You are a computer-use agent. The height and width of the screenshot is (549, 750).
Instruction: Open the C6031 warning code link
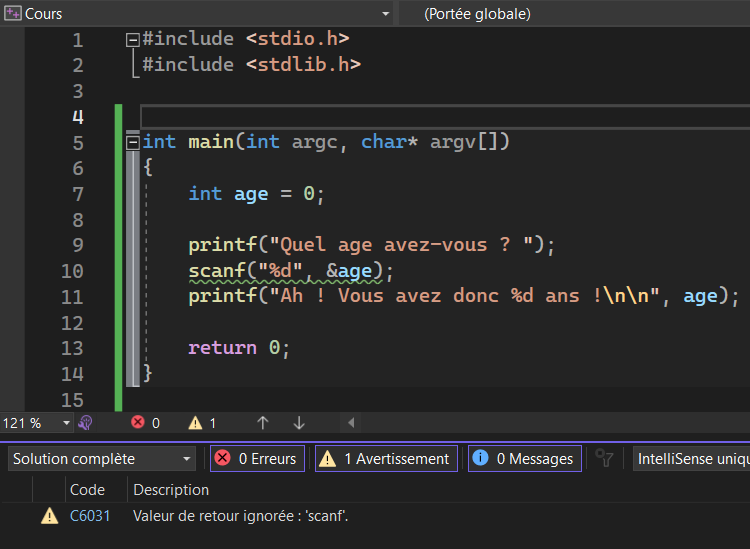pyautogui.click(x=90, y=516)
